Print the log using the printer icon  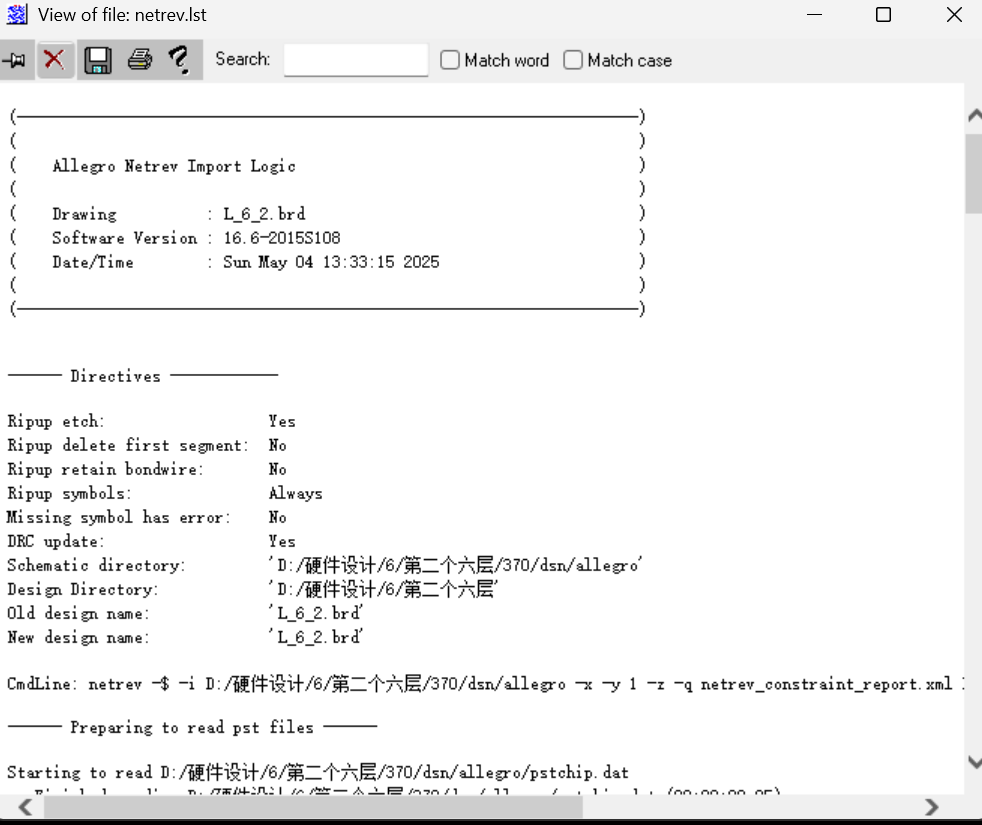click(x=140, y=60)
